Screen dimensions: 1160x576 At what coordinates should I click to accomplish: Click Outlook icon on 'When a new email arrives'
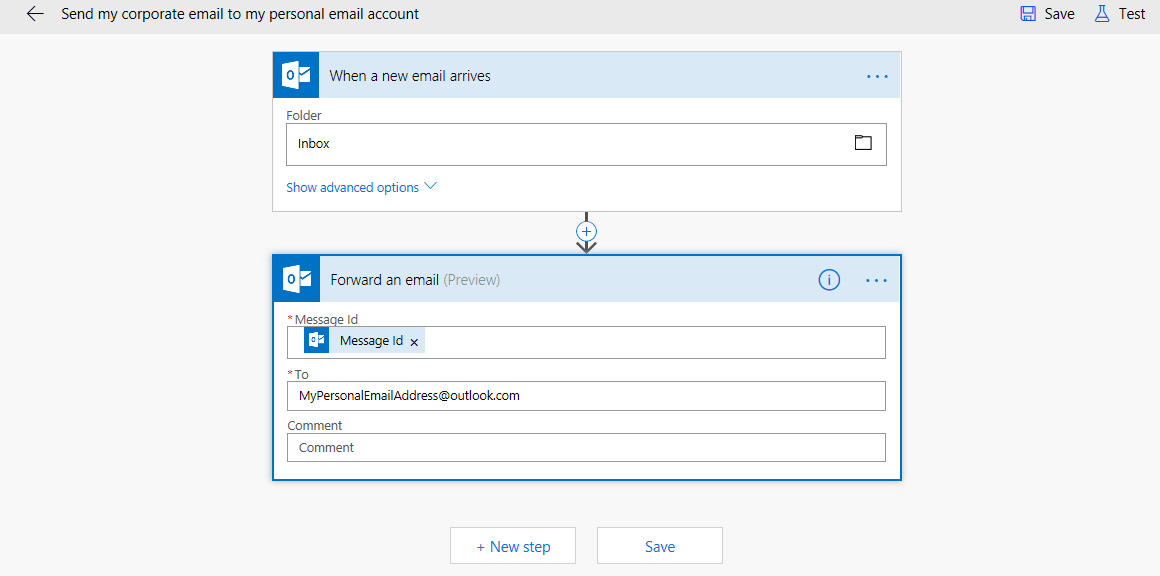tap(297, 76)
